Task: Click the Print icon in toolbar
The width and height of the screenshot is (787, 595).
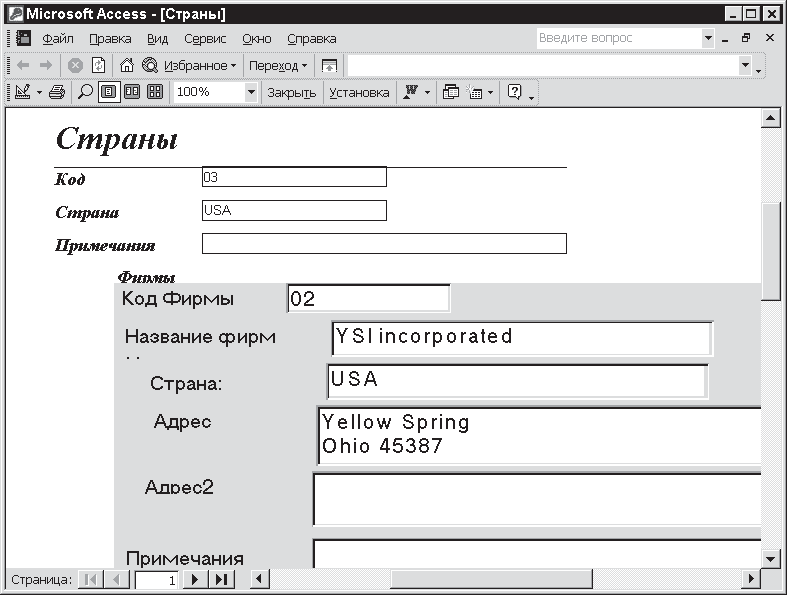Action: [x=57, y=92]
